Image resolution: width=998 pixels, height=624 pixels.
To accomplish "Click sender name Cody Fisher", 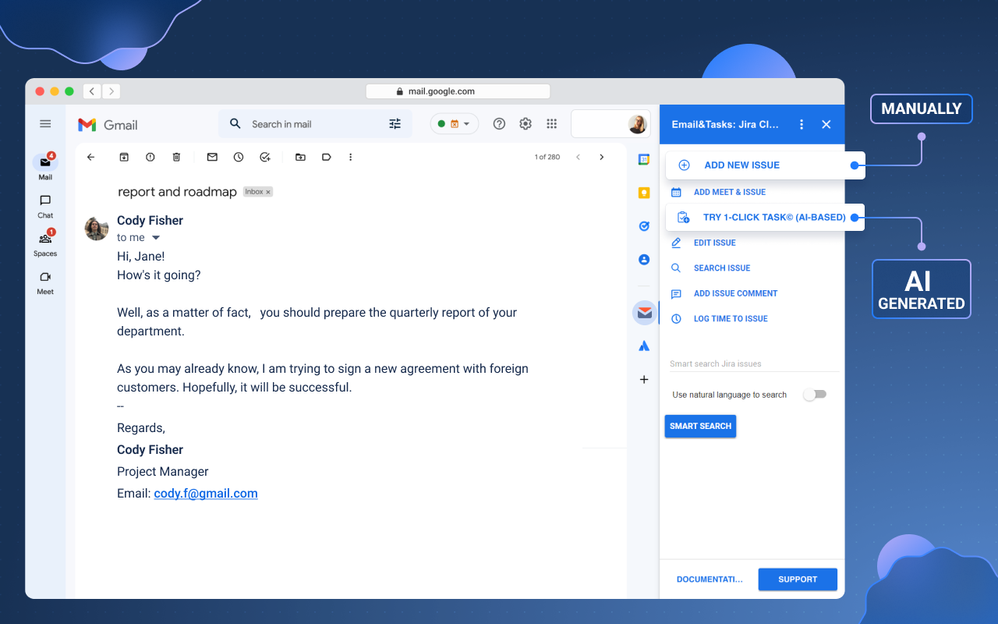I will [x=150, y=220].
